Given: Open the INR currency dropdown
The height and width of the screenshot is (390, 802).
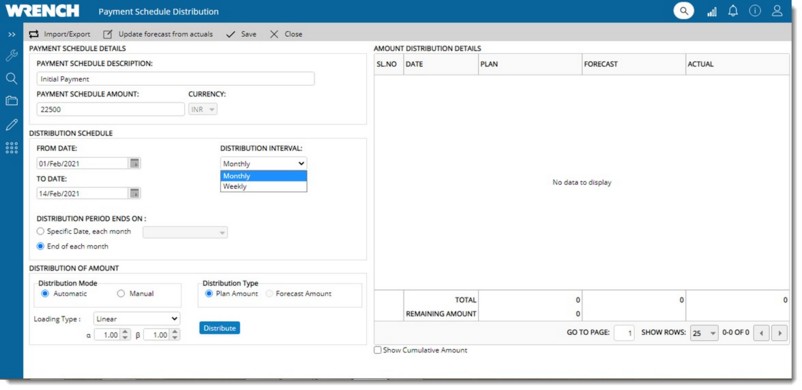Looking at the screenshot, I should [x=203, y=109].
